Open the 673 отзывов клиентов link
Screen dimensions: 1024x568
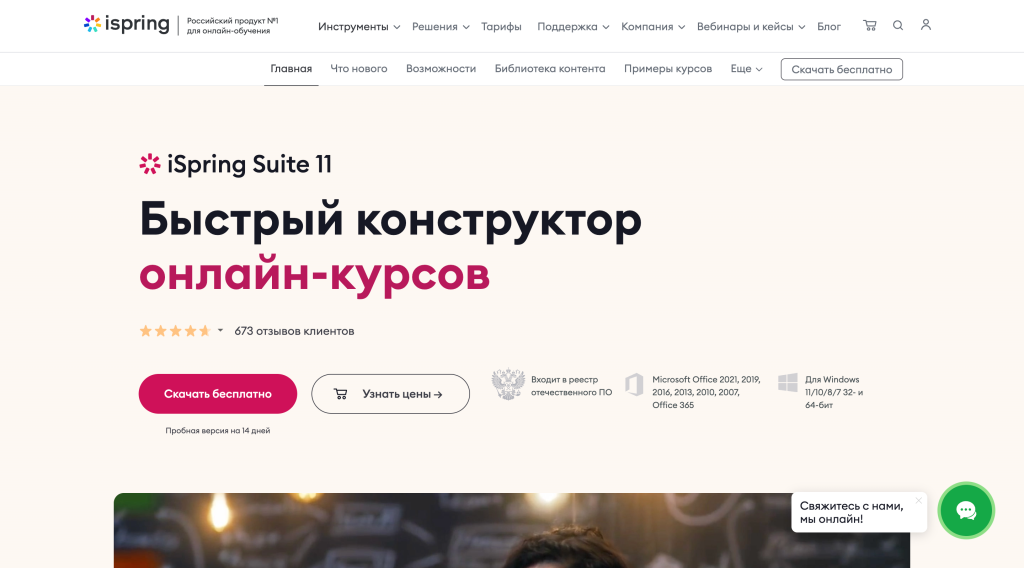point(294,331)
